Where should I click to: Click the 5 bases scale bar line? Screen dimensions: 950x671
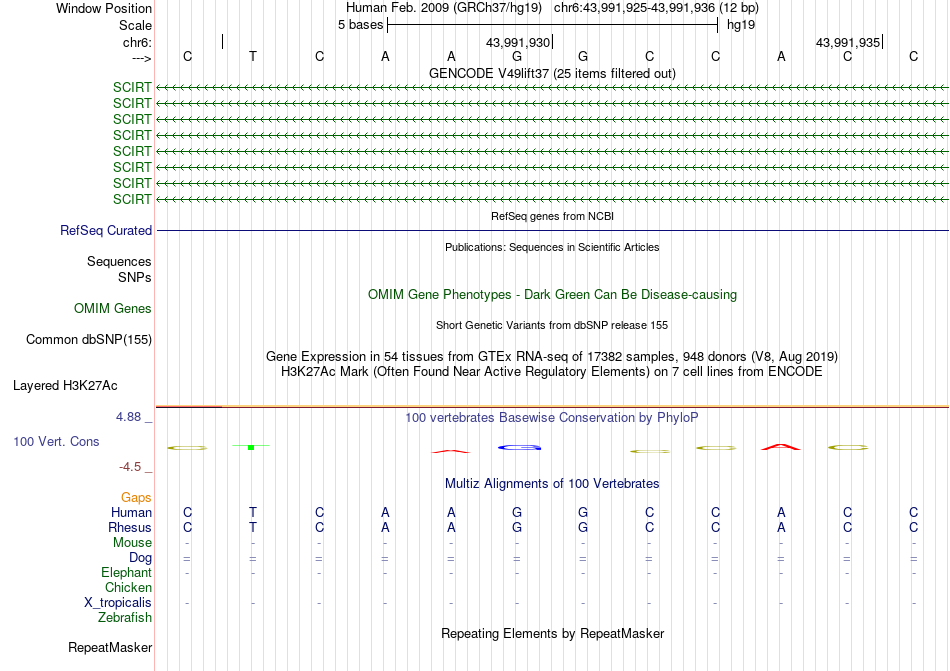[x=553, y=25]
